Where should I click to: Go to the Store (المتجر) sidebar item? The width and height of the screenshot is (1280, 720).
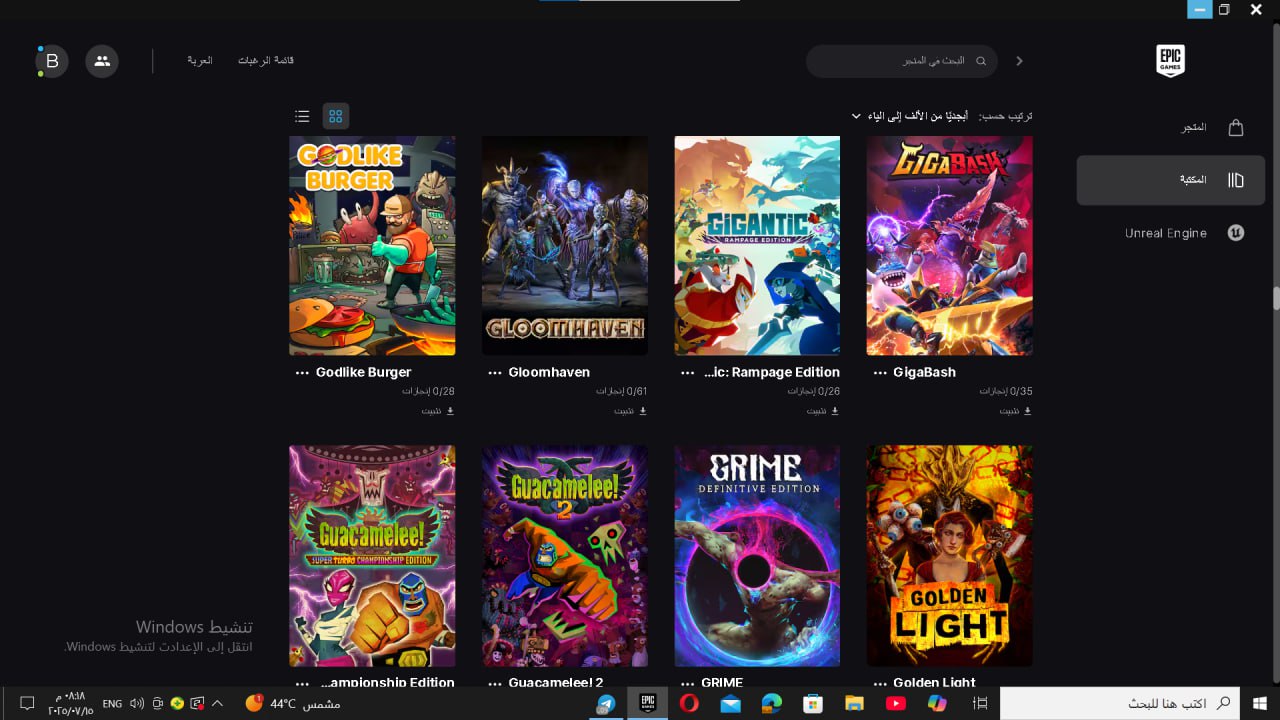[1171, 128]
